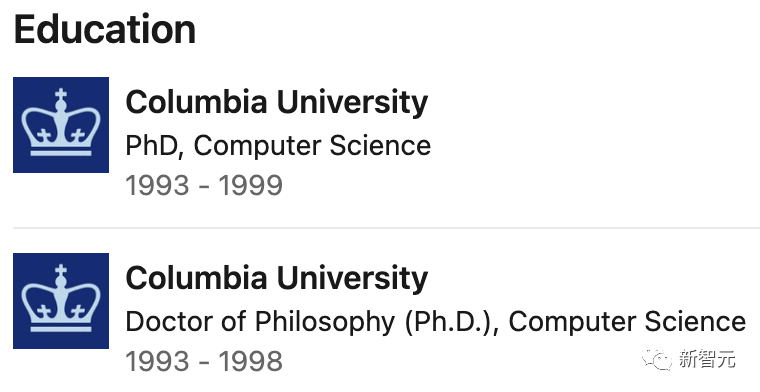Image resolution: width=760 pixels, height=392 pixels.
Task: Click 'Computer Science' in the second entry
Action: point(627,322)
